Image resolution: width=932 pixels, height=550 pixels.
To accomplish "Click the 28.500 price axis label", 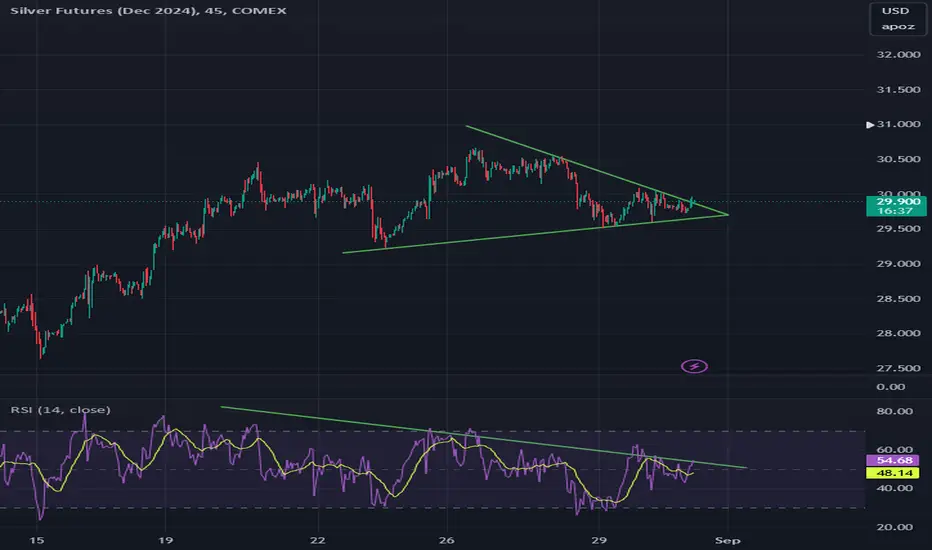I will click(x=898, y=299).
